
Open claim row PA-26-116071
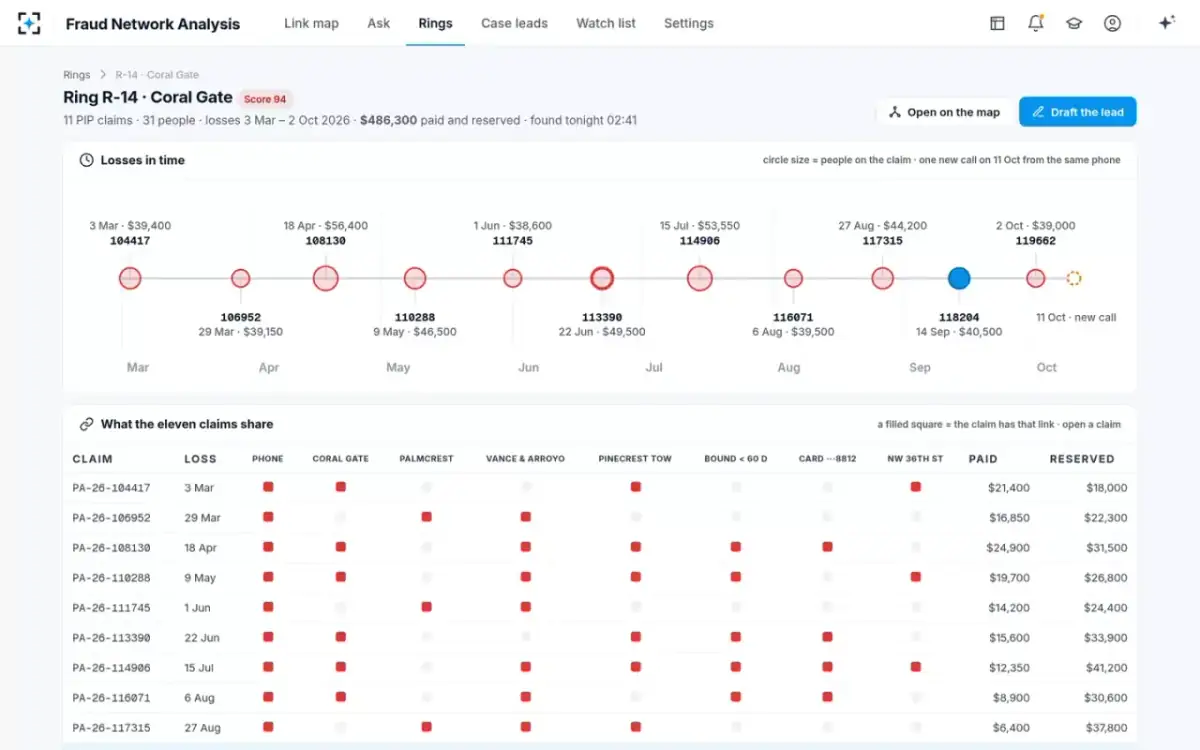[x=600, y=698]
